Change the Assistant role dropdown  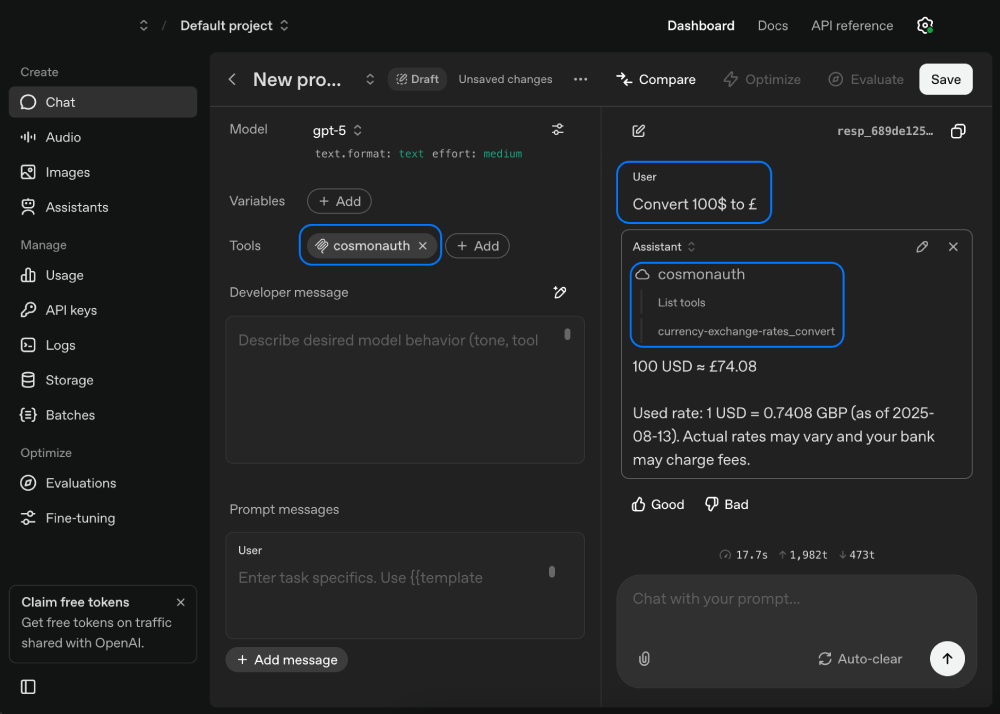[664, 247]
